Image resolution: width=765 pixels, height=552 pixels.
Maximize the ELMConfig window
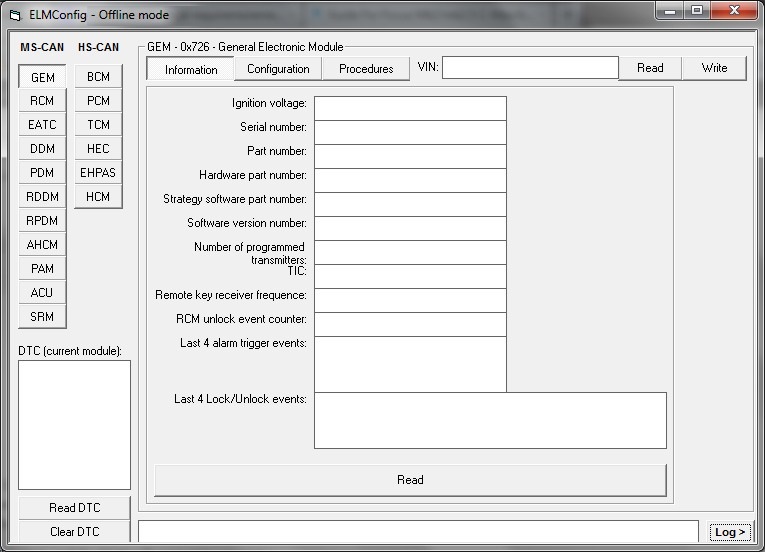697,10
